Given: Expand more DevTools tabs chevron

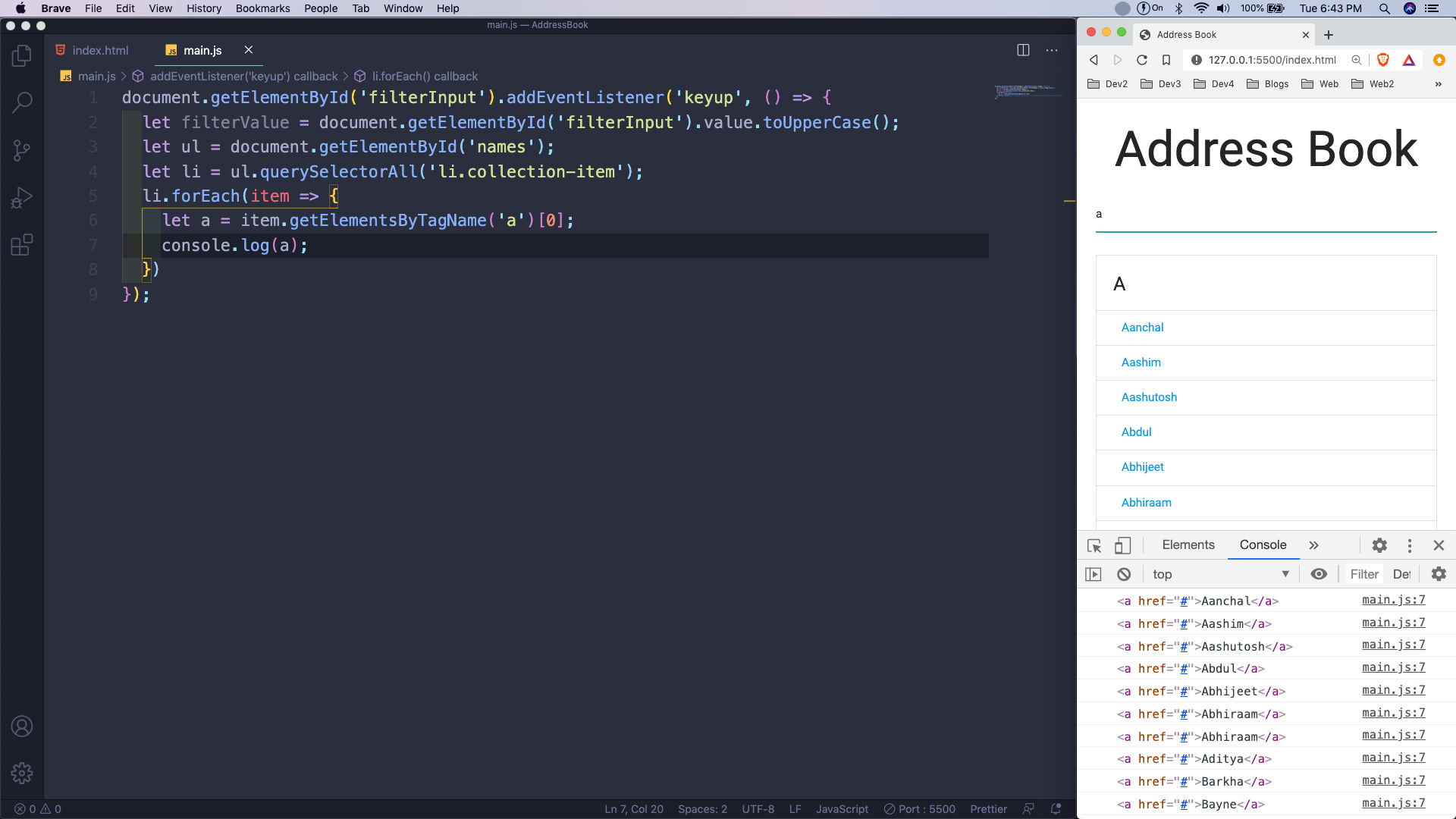Looking at the screenshot, I should point(1313,545).
